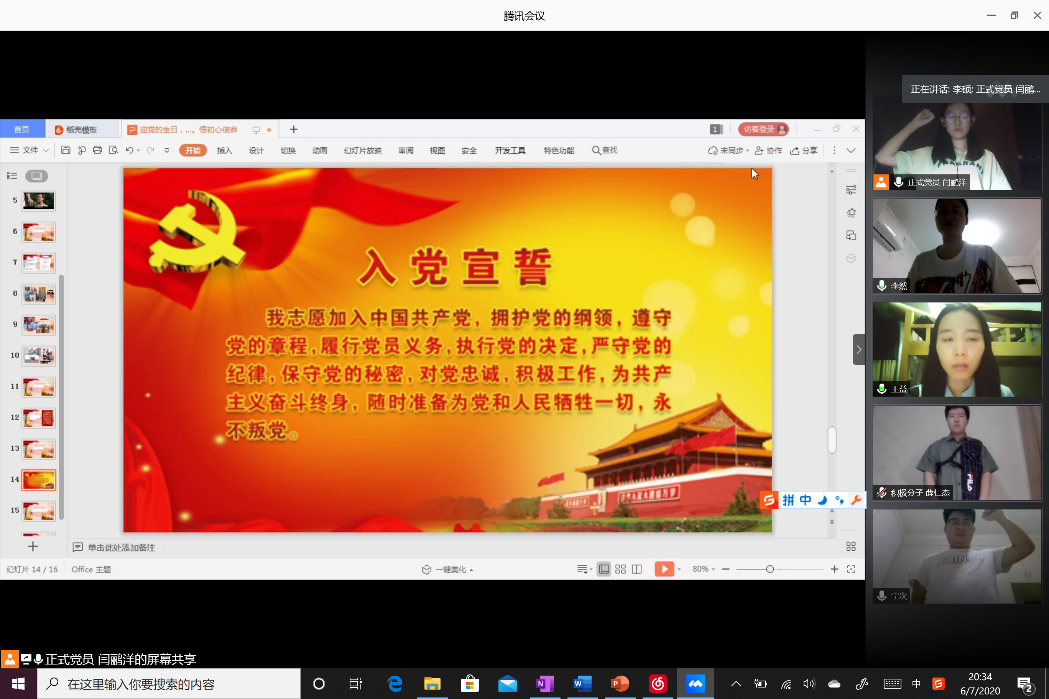Click the 分享 share button
This screenshot has height=699, width=1049.
803,151
